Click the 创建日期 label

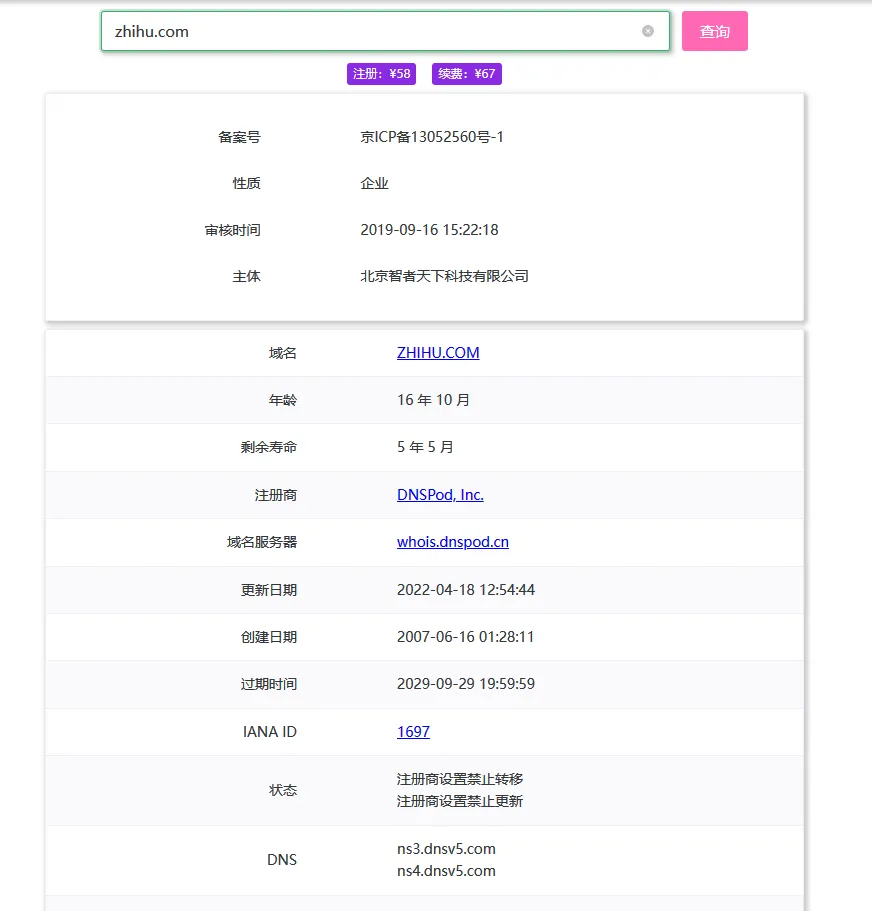(268, 637)
